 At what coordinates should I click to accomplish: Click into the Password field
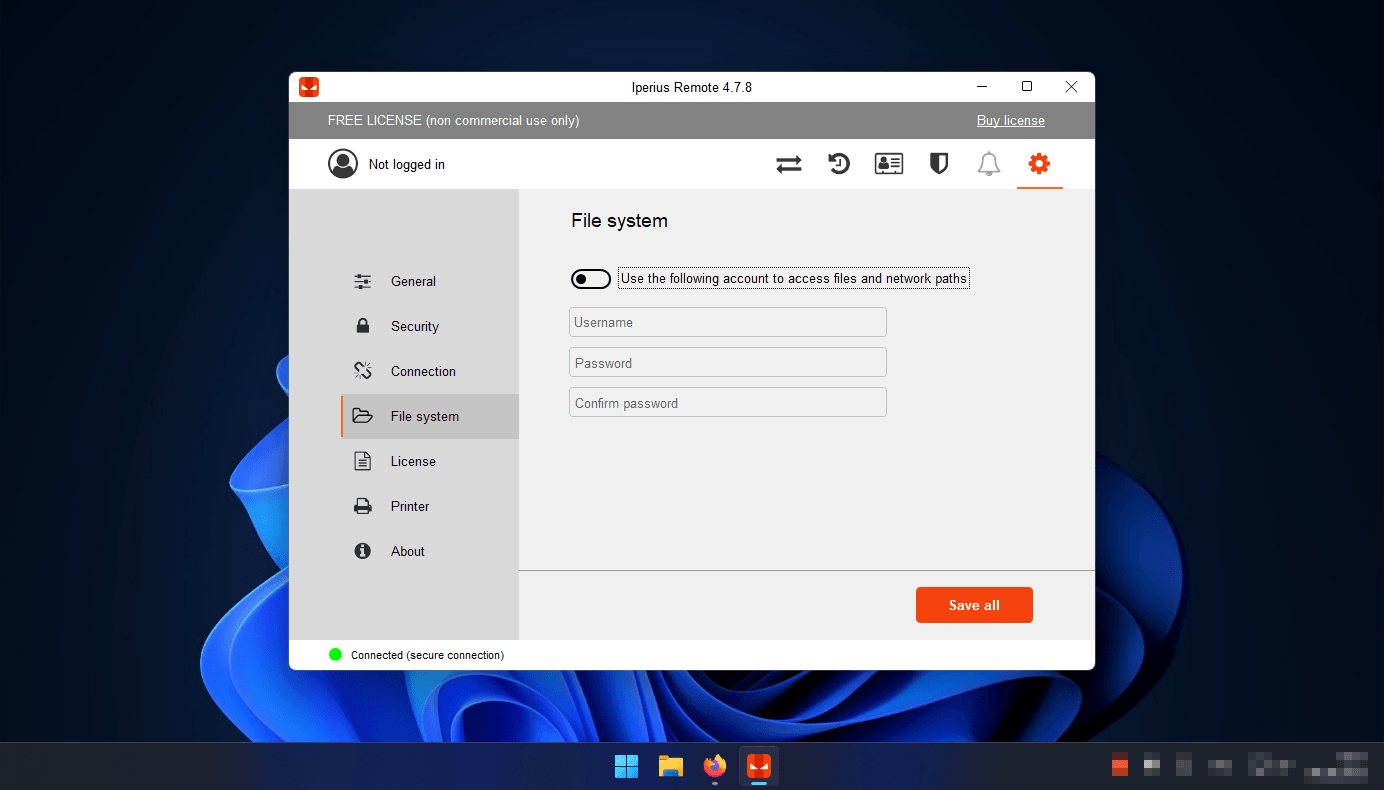[728, 362]
